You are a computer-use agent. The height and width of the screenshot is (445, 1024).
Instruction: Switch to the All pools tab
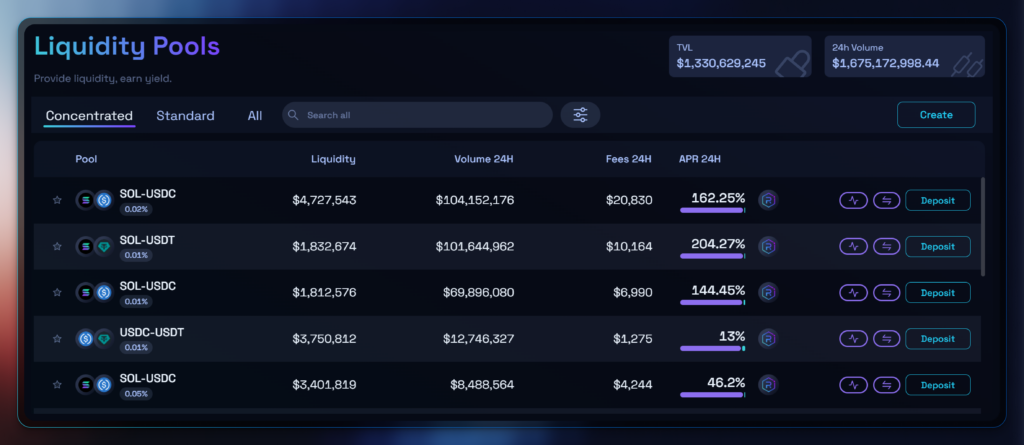click(x=255, y=116)
